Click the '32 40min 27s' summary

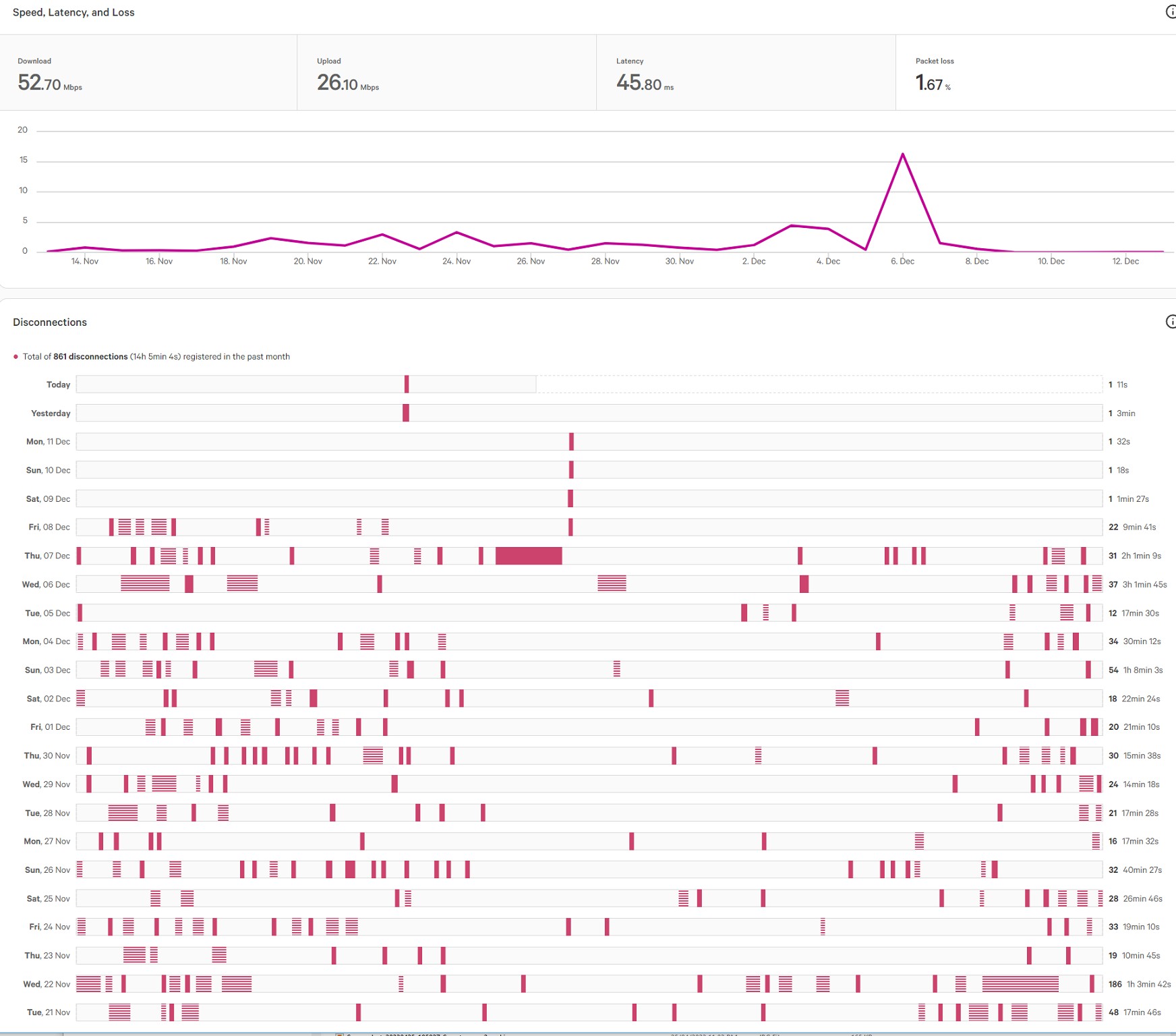(1136, 870)
